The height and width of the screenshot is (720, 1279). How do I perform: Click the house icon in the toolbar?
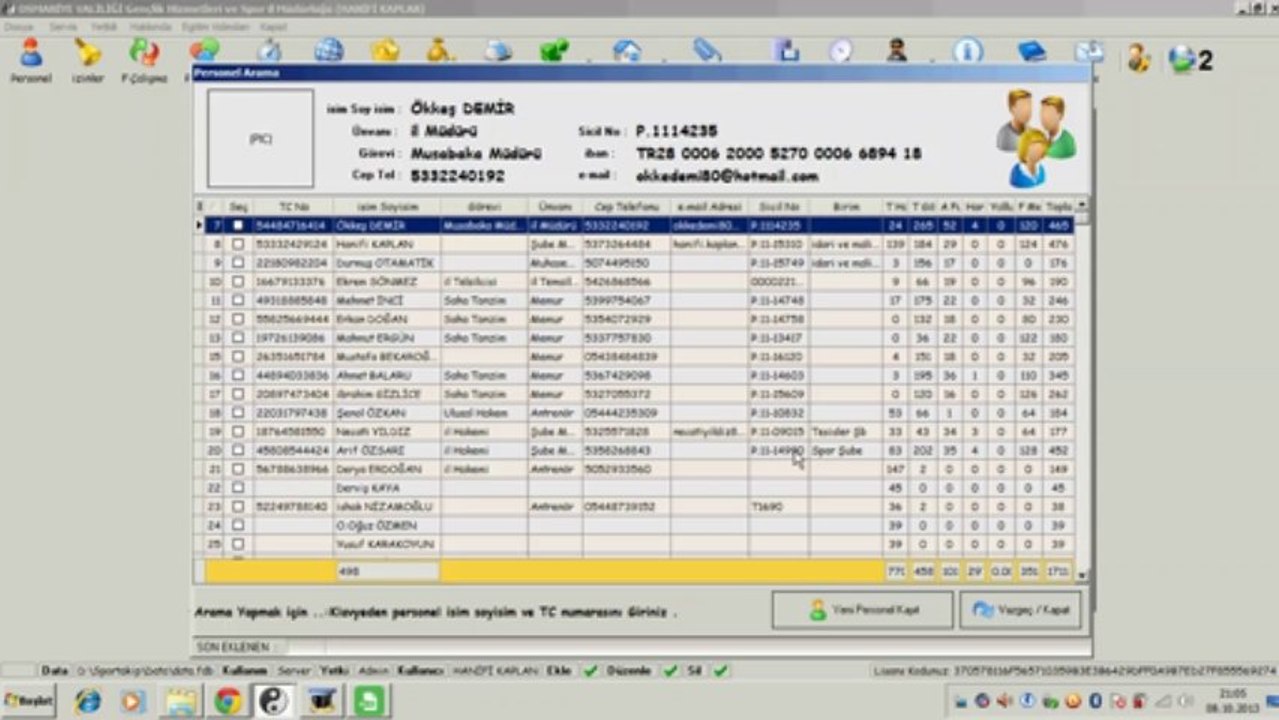(x=627, y=50)
